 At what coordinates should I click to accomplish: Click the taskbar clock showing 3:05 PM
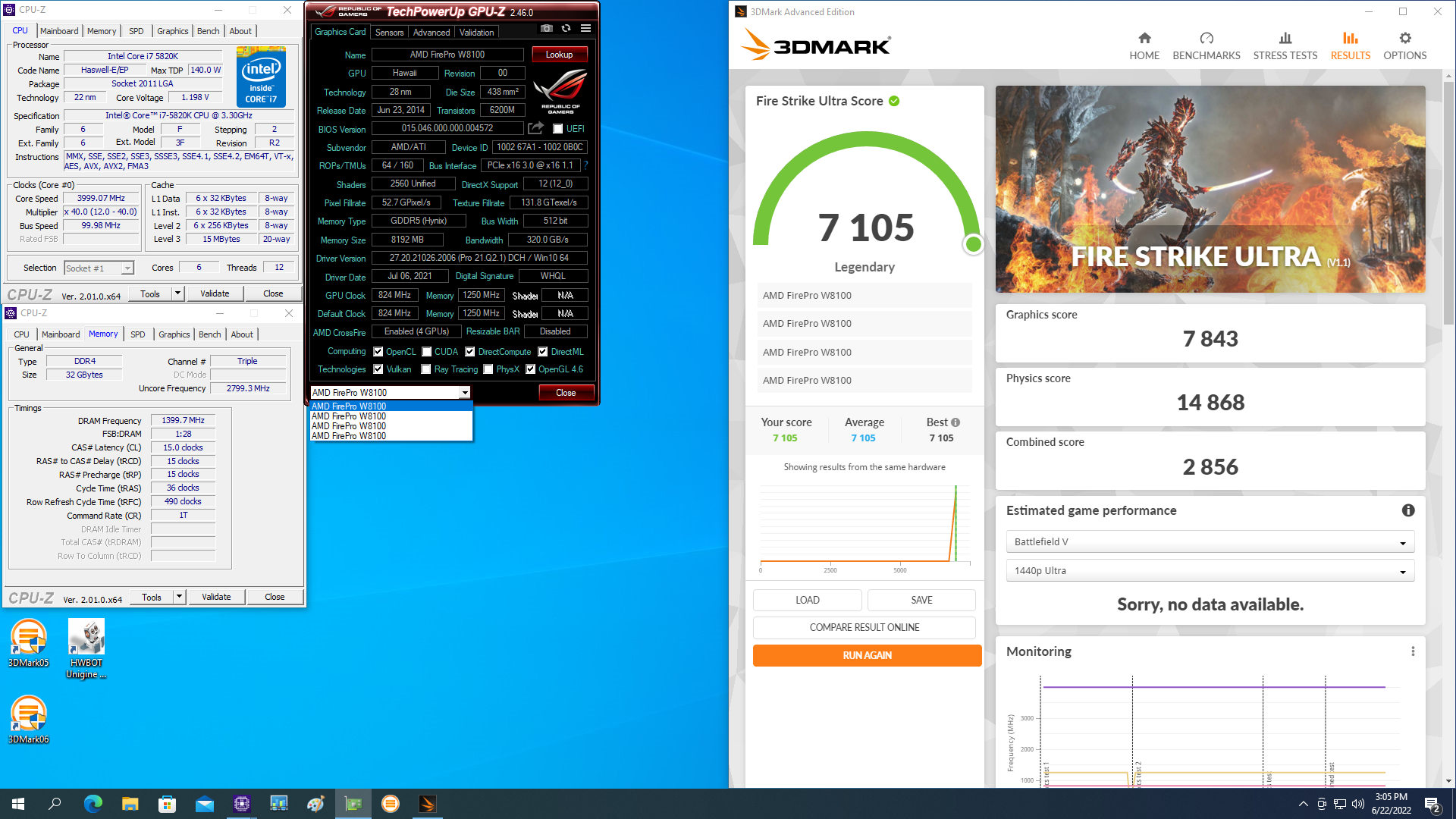coord(1391,804)
